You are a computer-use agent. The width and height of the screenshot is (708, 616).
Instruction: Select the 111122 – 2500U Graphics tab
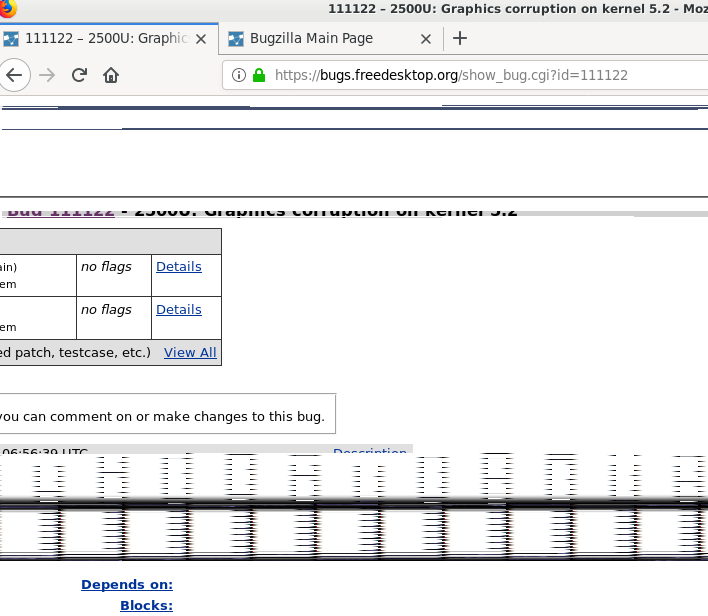click(x=100, y=39)
